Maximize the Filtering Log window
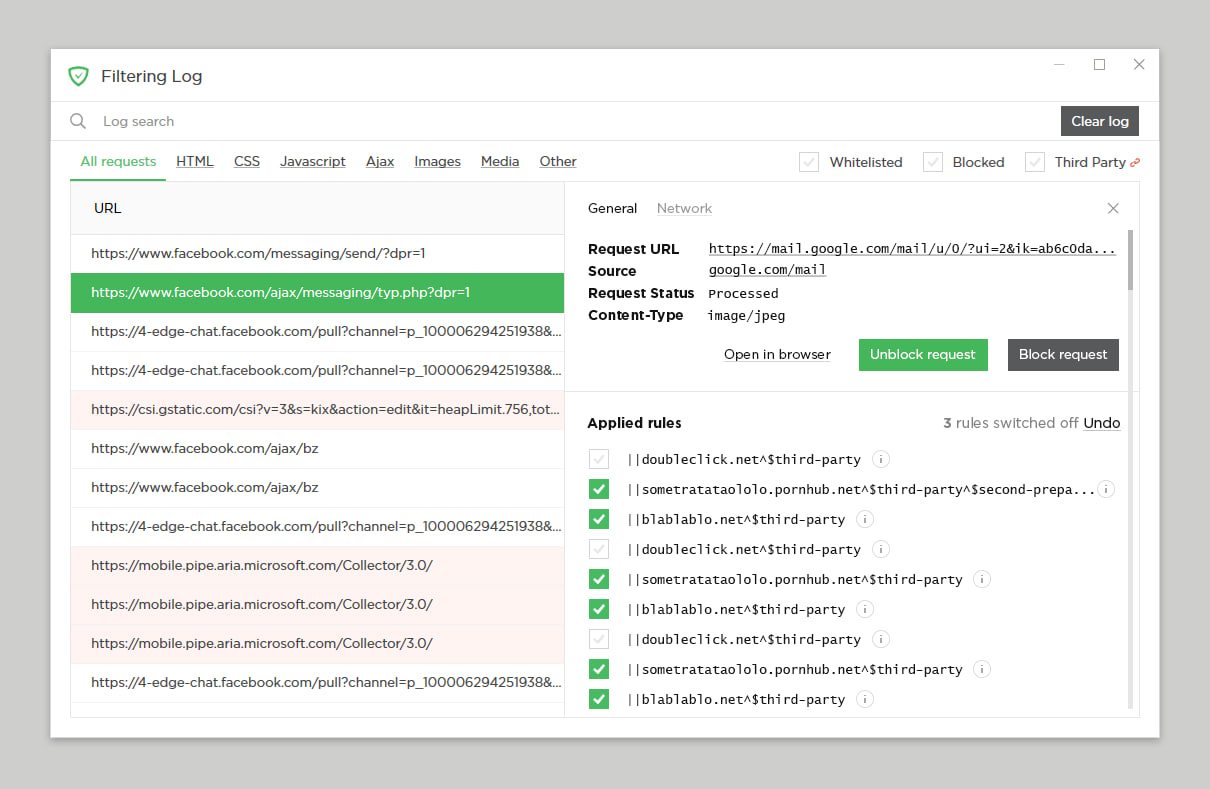 [x=1099, y=65]
